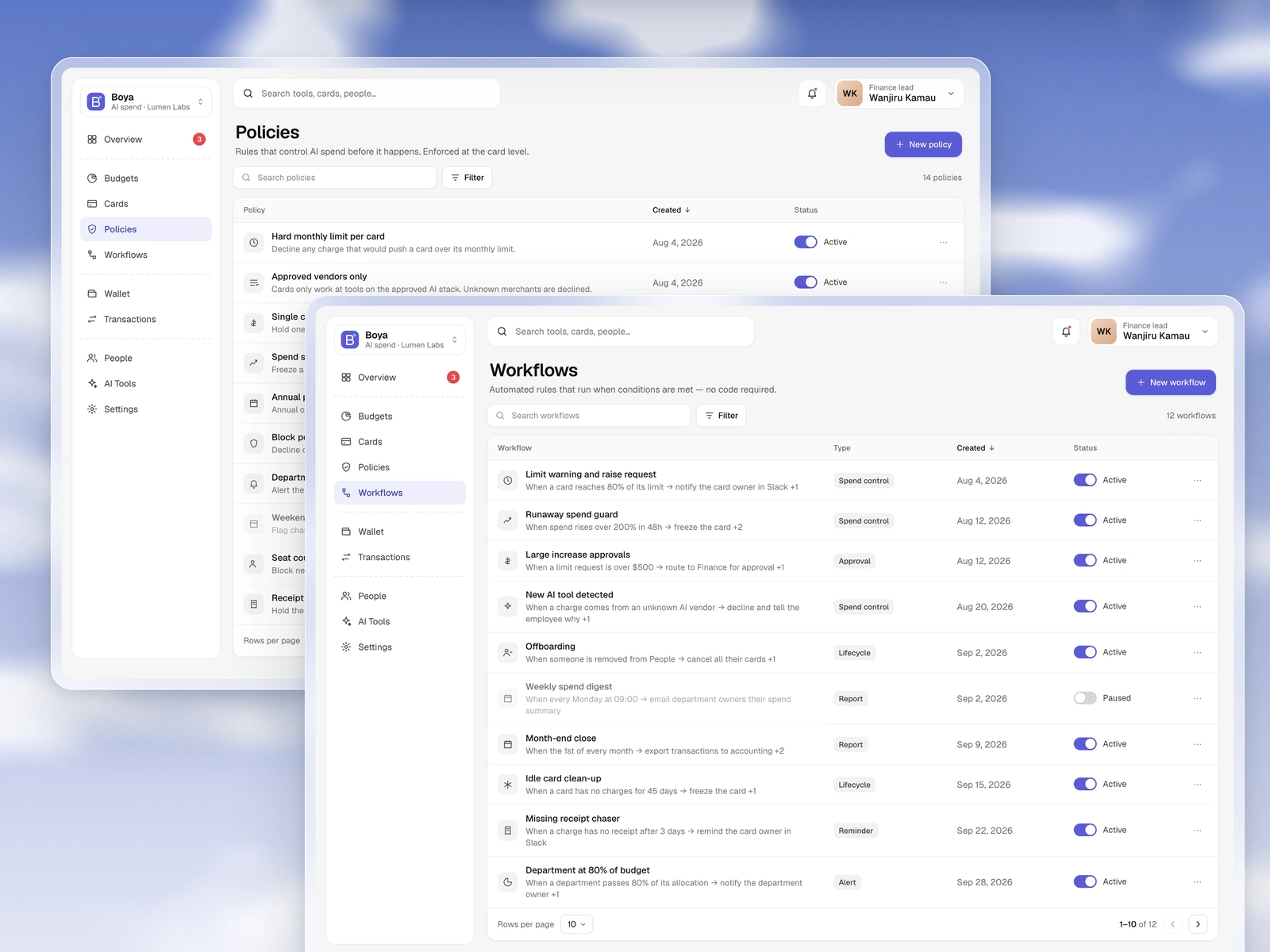
Task: Turn off the Month-end close workflow
Action: pos(1085,744)
